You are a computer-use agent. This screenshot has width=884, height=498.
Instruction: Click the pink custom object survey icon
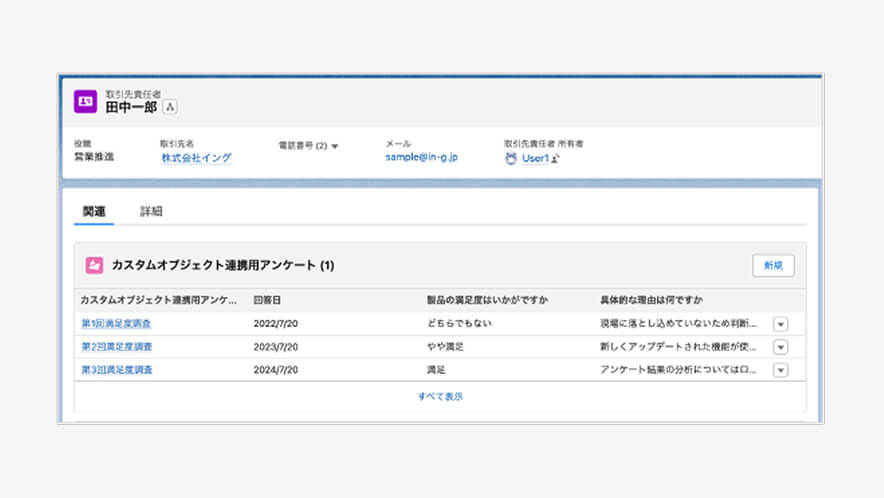94,265
